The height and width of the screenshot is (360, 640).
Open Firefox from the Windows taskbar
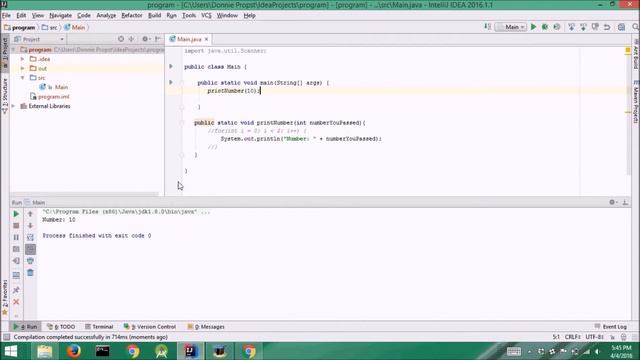(73, 351)
